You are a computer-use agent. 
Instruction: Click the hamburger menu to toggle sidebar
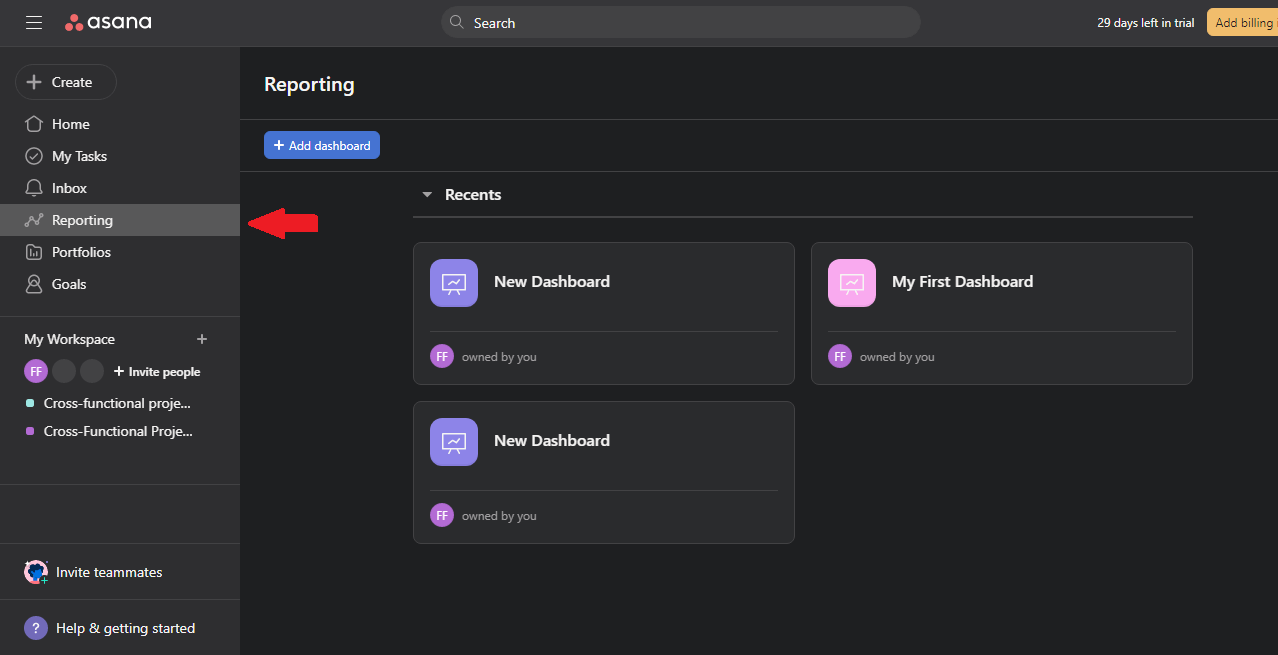pyautogui.click(x=33, y=21)
